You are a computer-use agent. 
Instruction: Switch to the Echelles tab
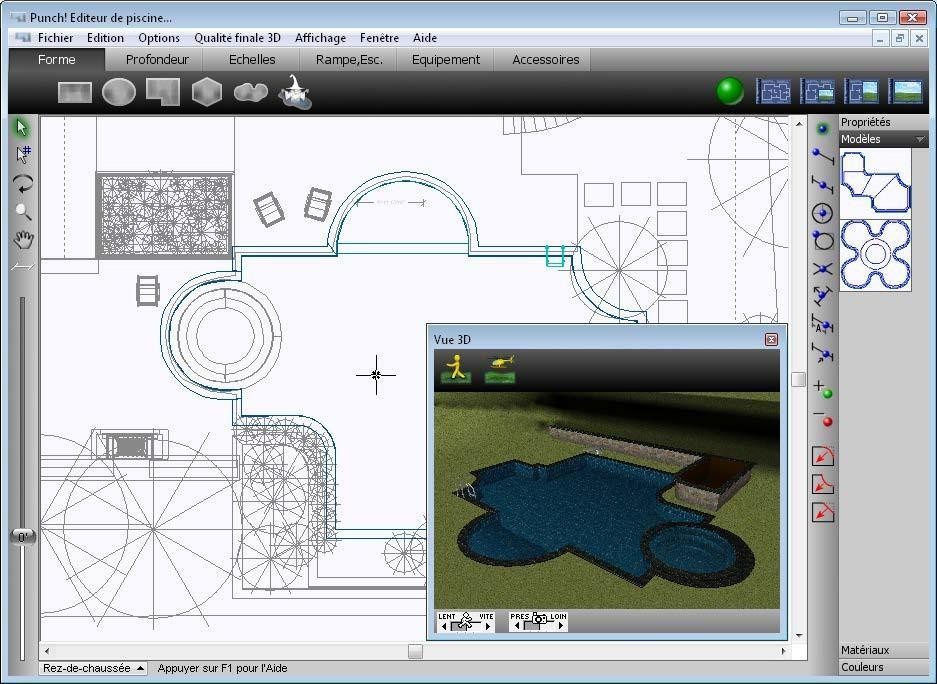252,60
